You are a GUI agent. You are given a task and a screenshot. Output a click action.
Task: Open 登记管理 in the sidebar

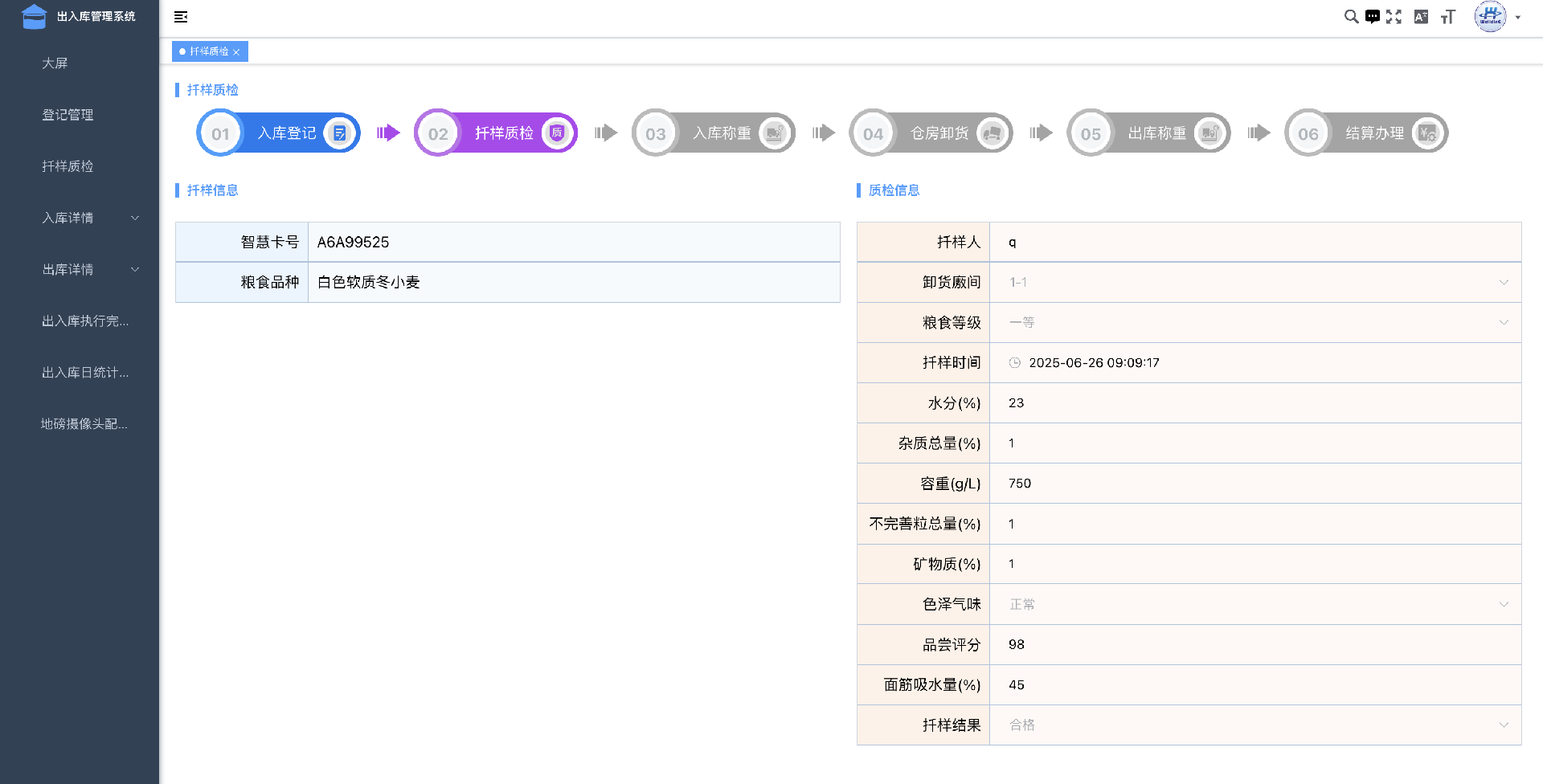tap(80, 115)
